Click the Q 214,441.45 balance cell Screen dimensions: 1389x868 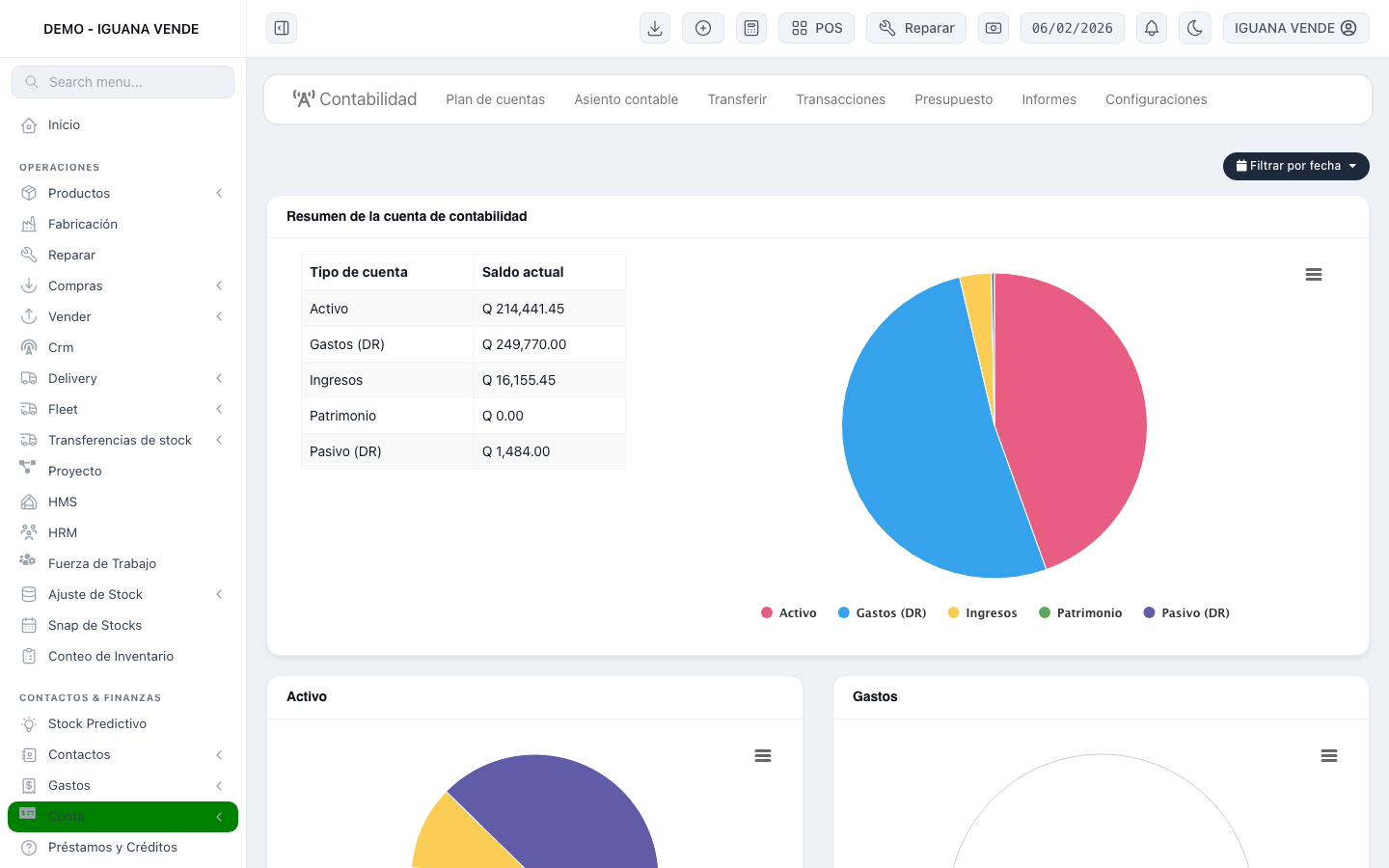[x=550, y=309]
